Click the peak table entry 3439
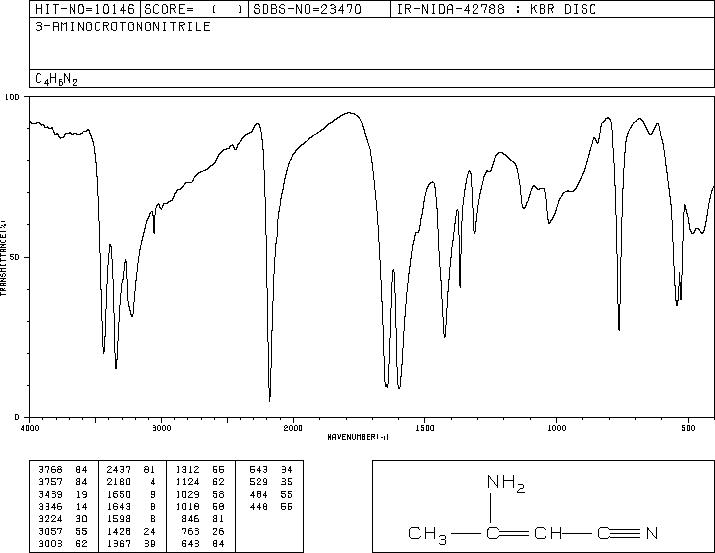Screen dimensions: 715x553 tap(50, 494)
